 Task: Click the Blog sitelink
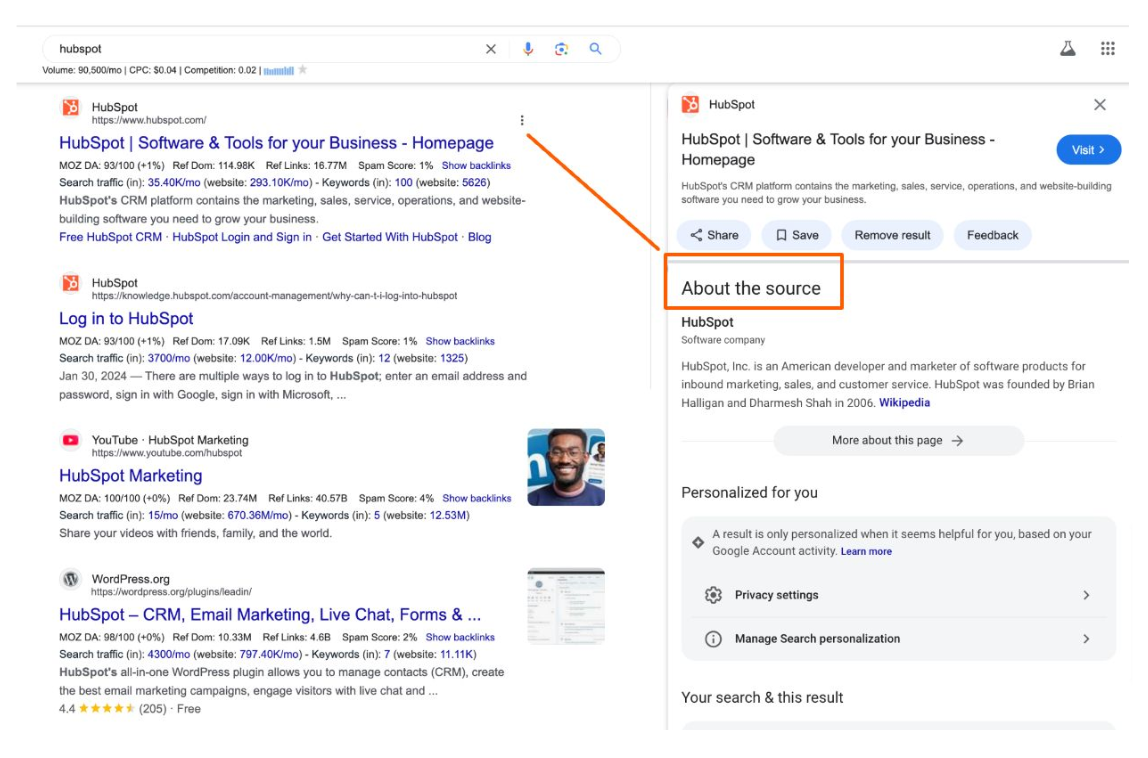coord(480,237)
